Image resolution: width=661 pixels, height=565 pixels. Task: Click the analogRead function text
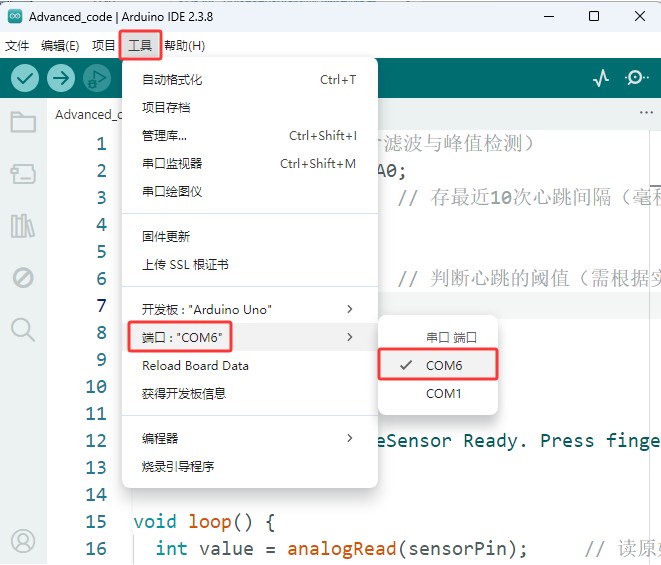pyautogui.click(x=342, y=549)
